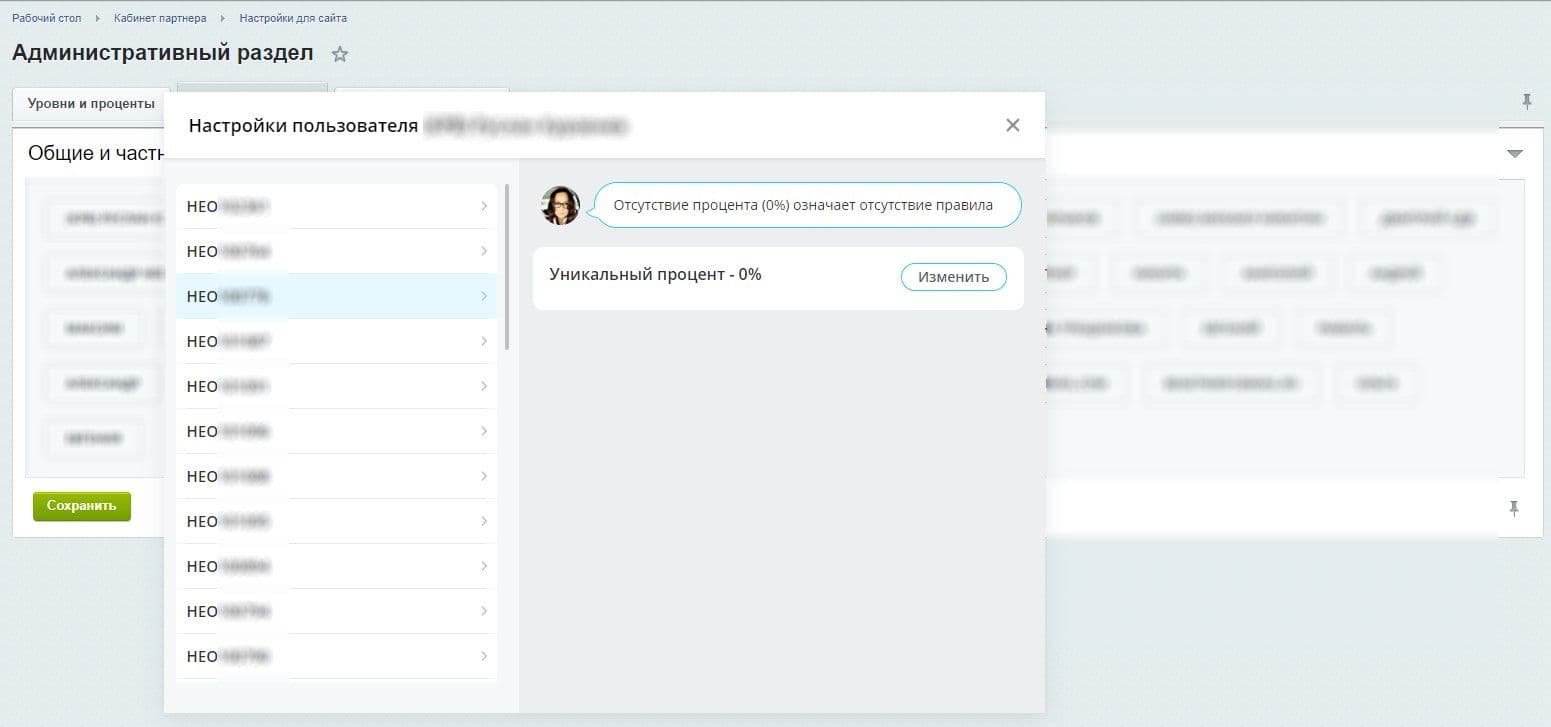
Task: Add page to favorites with star icon
Action: point(340,55)
